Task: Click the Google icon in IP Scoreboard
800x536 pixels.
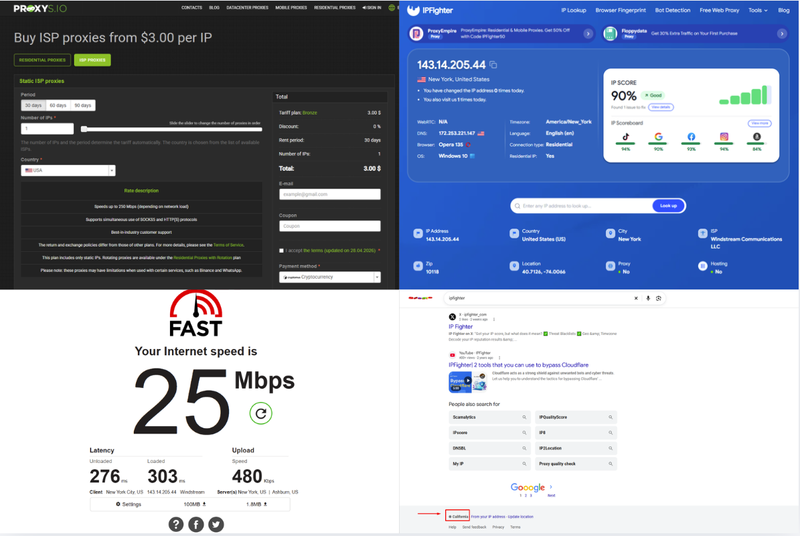Action: (x=659, y=137)
